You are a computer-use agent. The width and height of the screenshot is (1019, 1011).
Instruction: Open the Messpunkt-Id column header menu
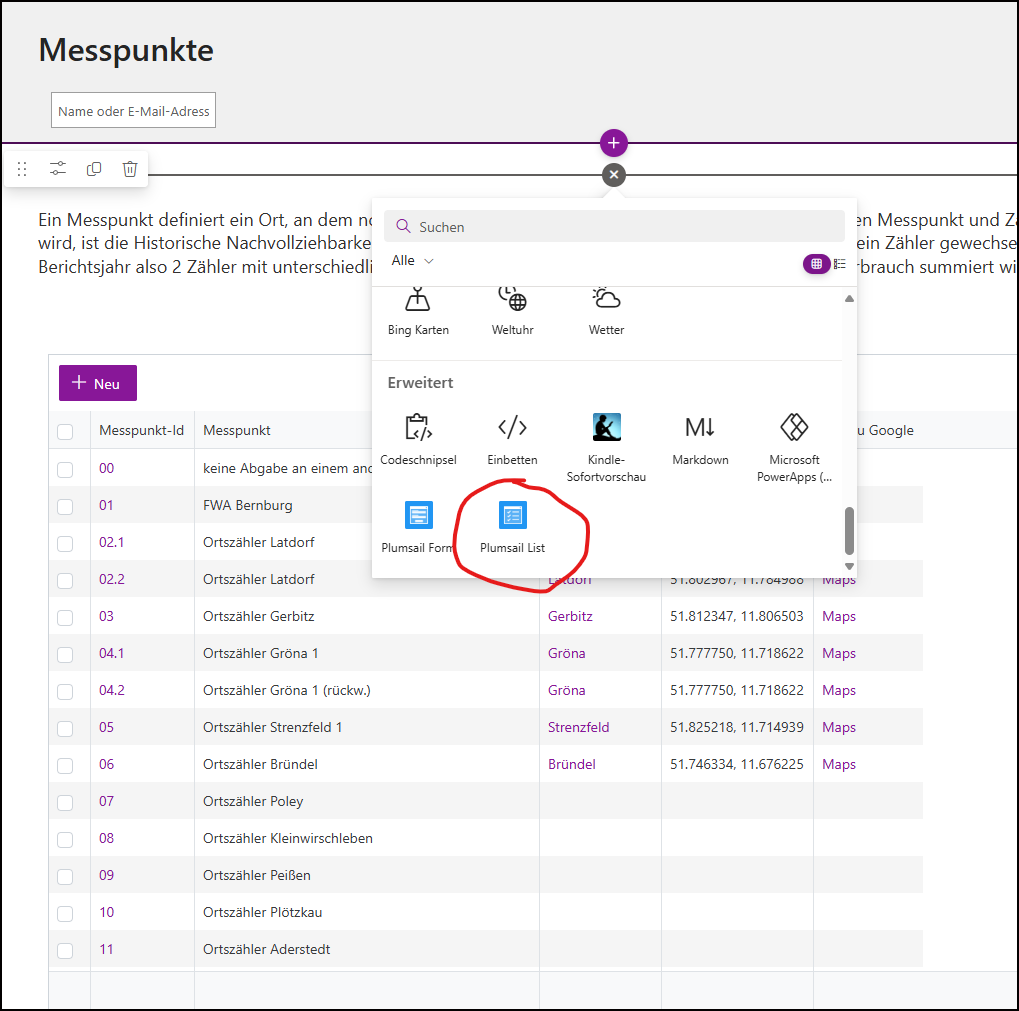point(141,431)
